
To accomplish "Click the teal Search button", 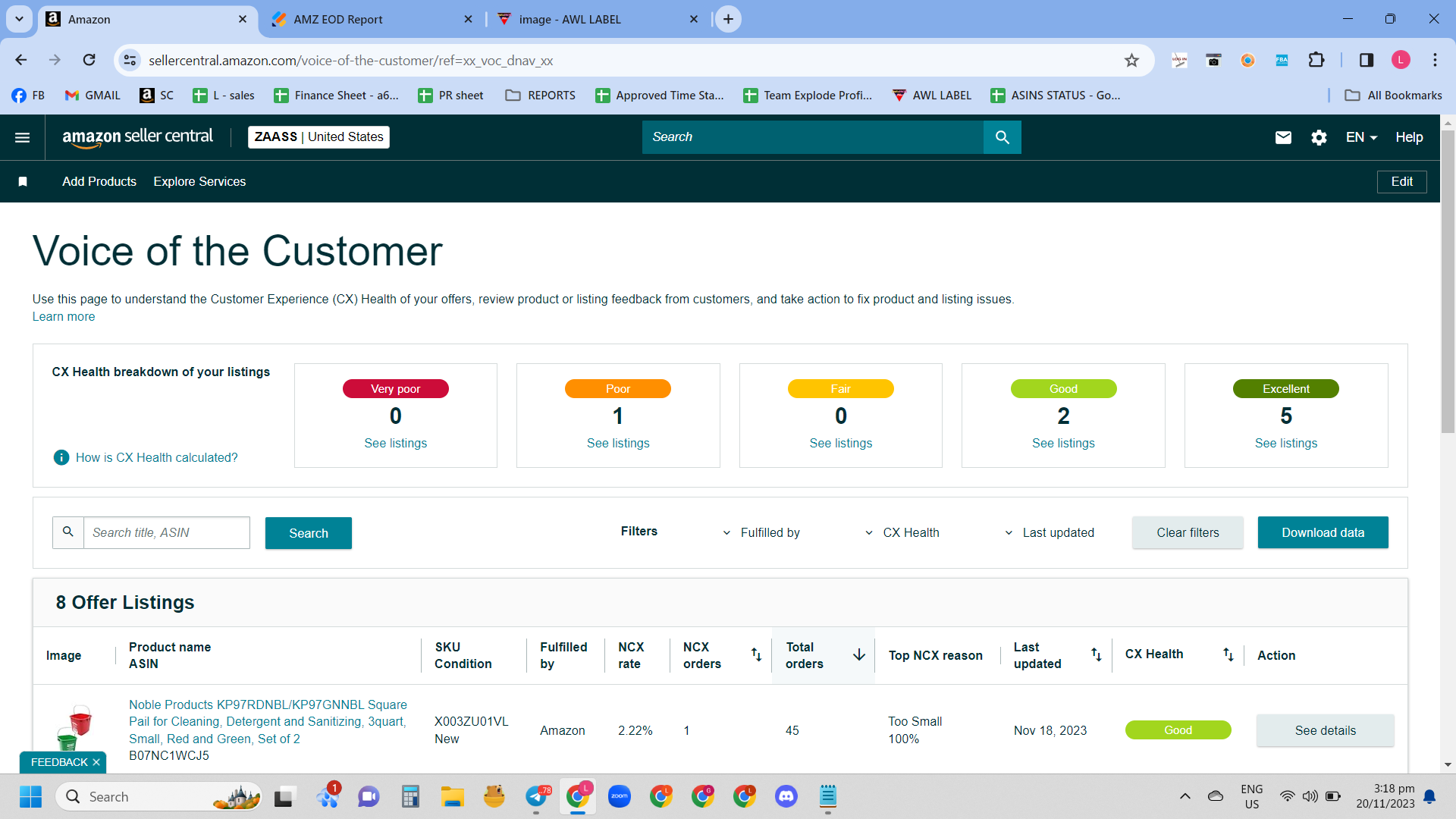I will (x=309, y=533).
